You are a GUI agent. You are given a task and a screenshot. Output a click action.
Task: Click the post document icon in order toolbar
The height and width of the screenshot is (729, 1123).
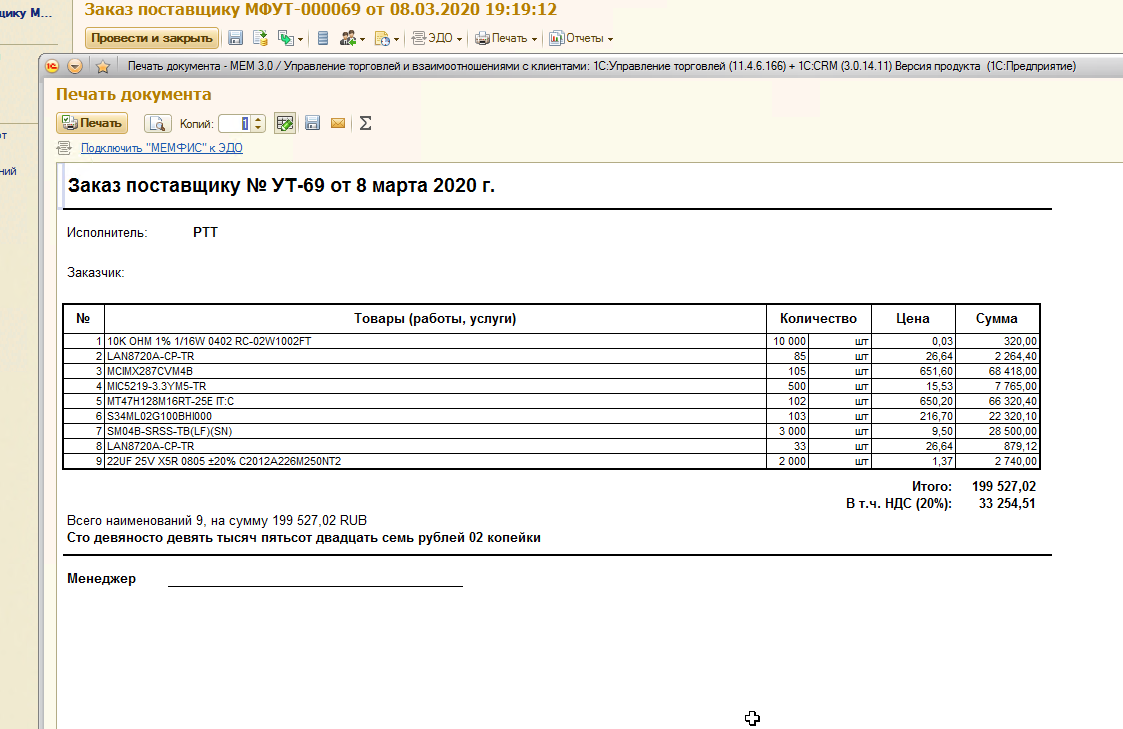[x=260, y=38]
